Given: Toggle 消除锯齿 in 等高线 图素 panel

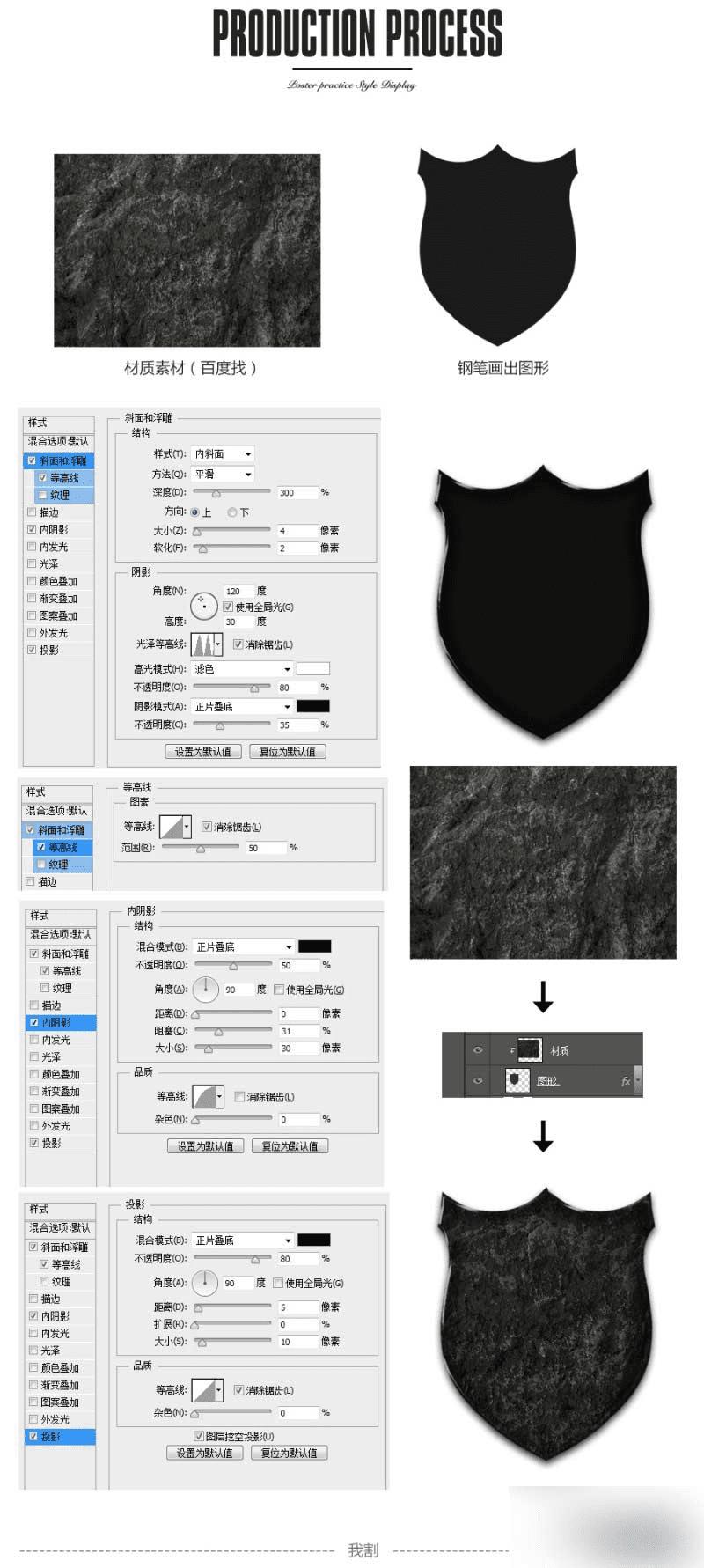Looking at the screenshot, I should [207, 827].
